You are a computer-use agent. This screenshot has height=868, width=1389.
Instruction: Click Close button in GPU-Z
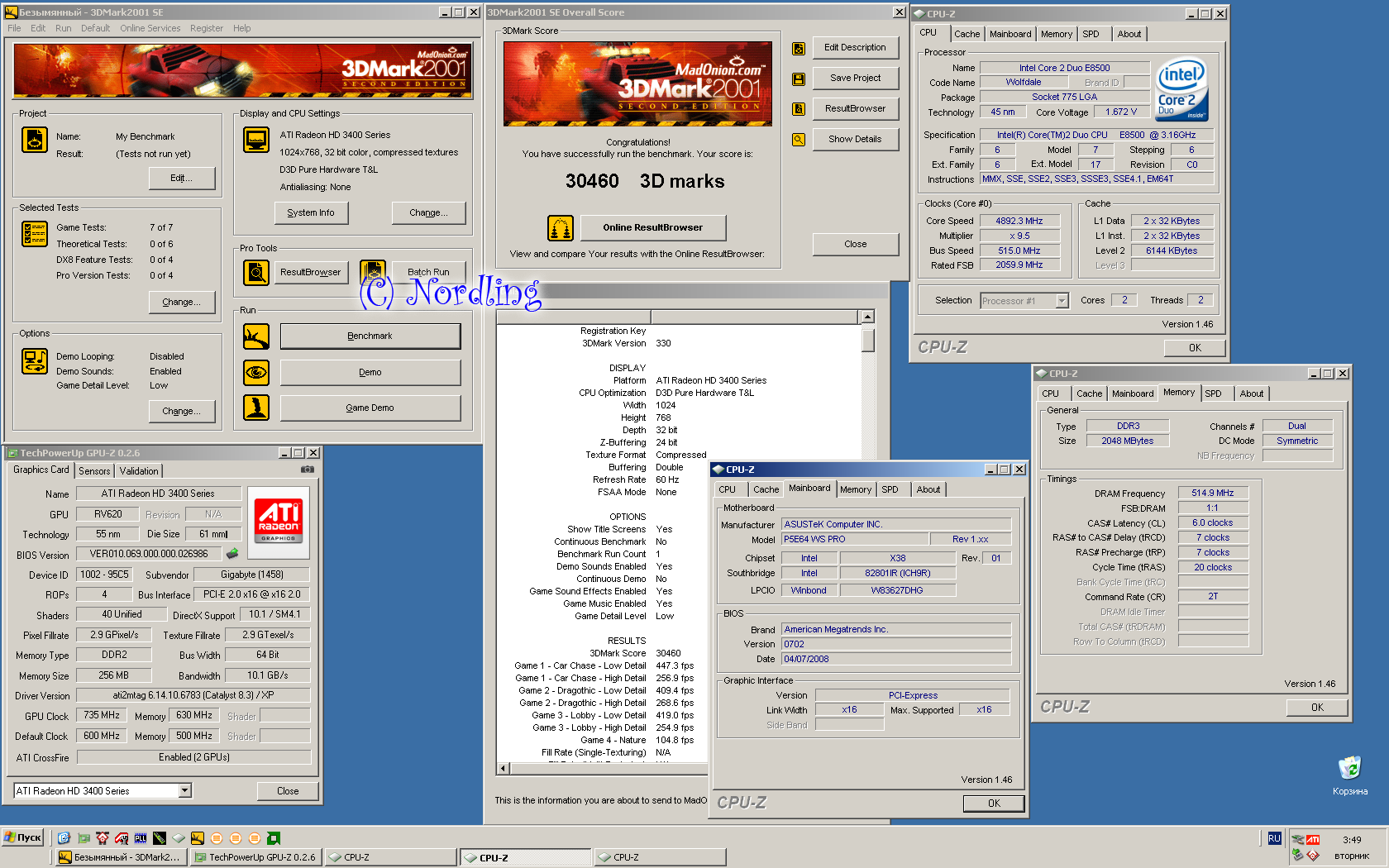coord(288,791)
